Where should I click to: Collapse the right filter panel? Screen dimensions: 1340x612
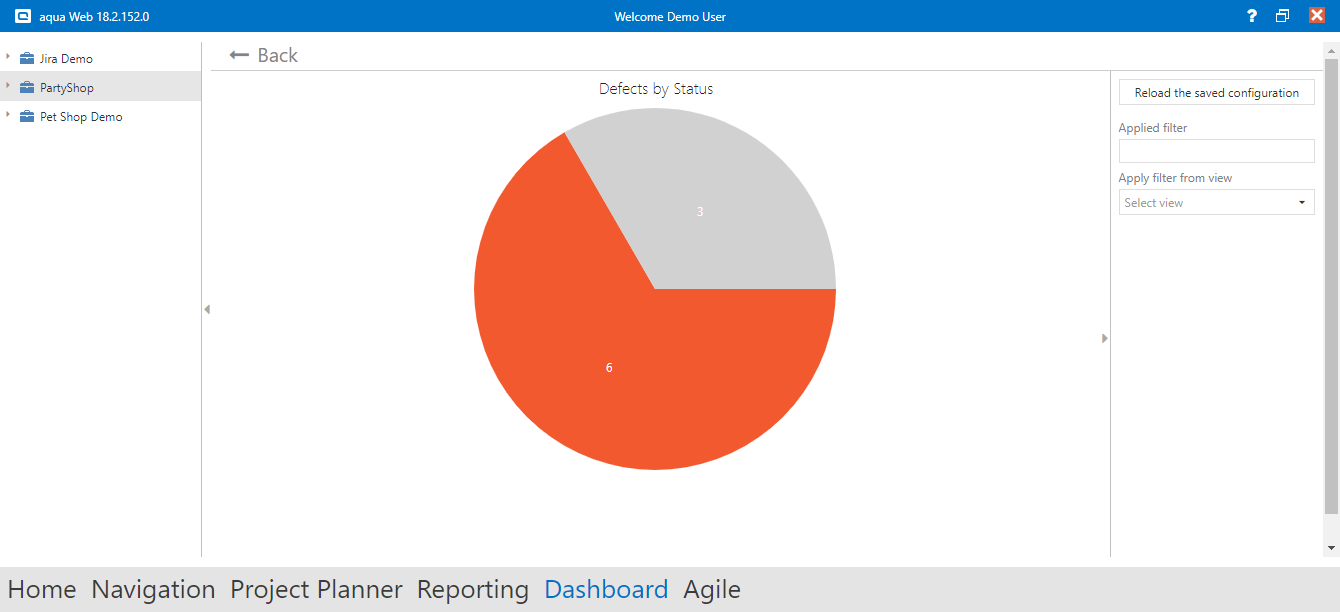1105,338
